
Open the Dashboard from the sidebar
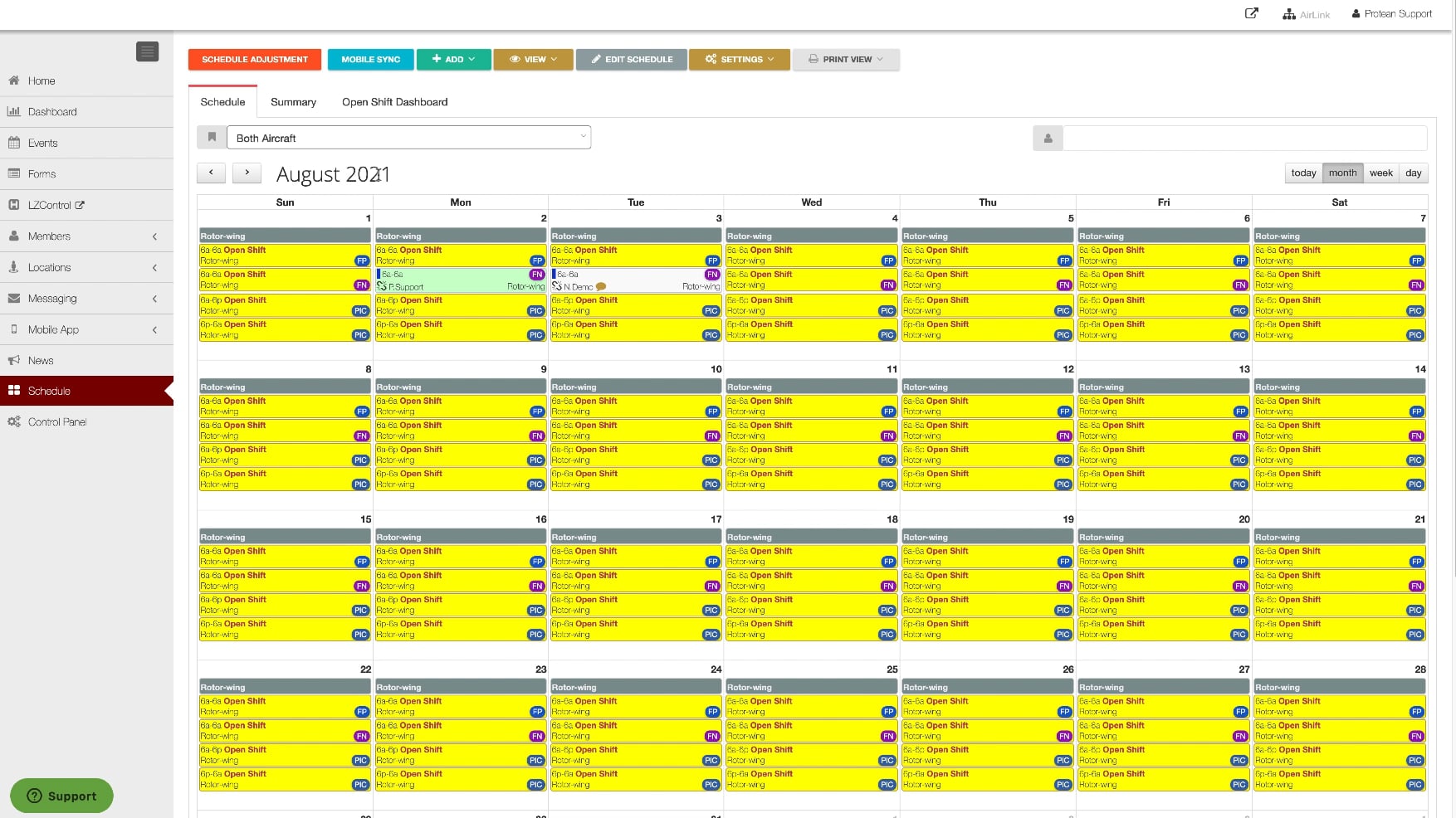(52, 111)
